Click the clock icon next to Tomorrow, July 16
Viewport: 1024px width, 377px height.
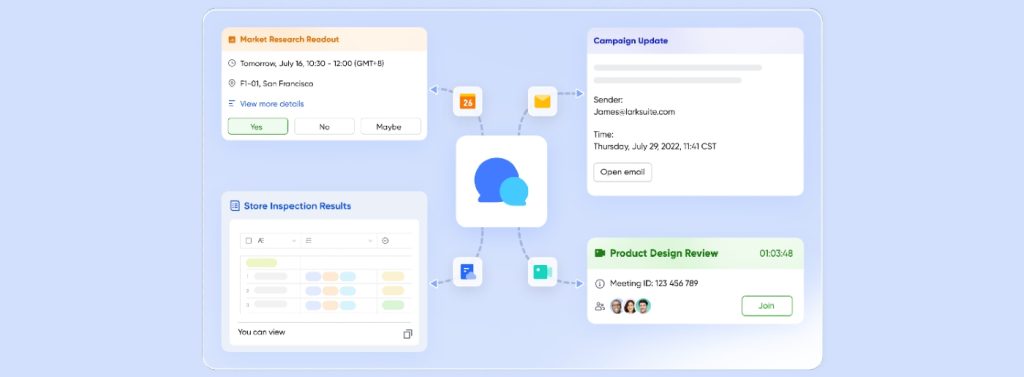(x=232, y=63)
